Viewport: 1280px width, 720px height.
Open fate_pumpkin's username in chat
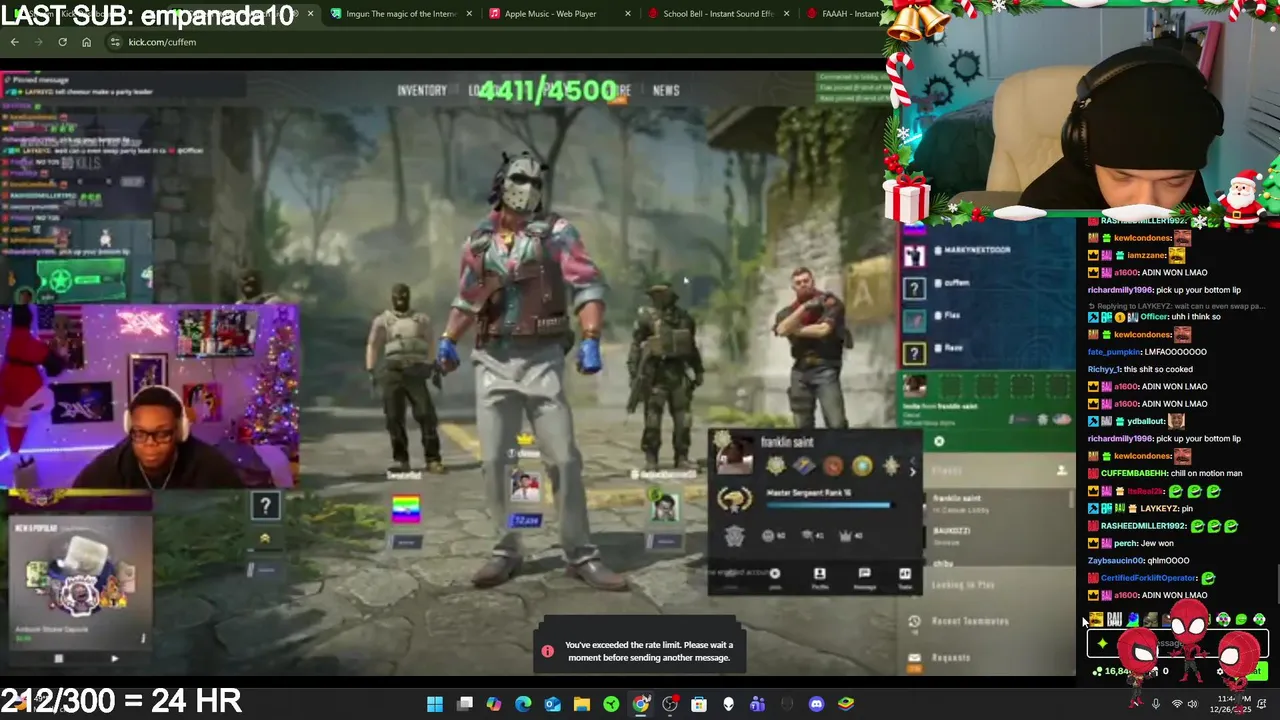point(1116,352)
